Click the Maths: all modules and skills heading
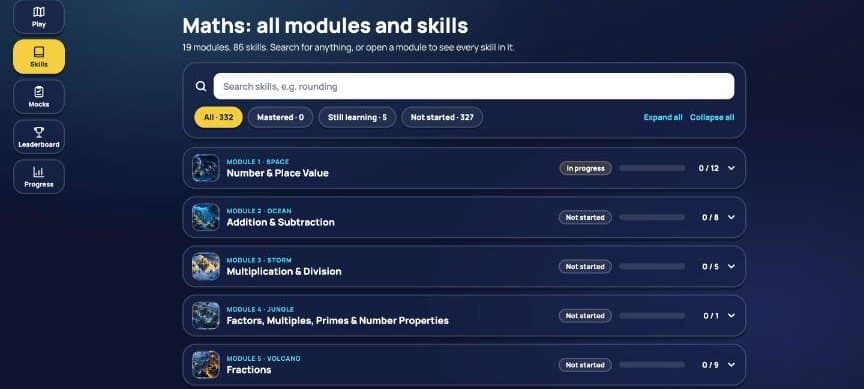 click(325, 25)
